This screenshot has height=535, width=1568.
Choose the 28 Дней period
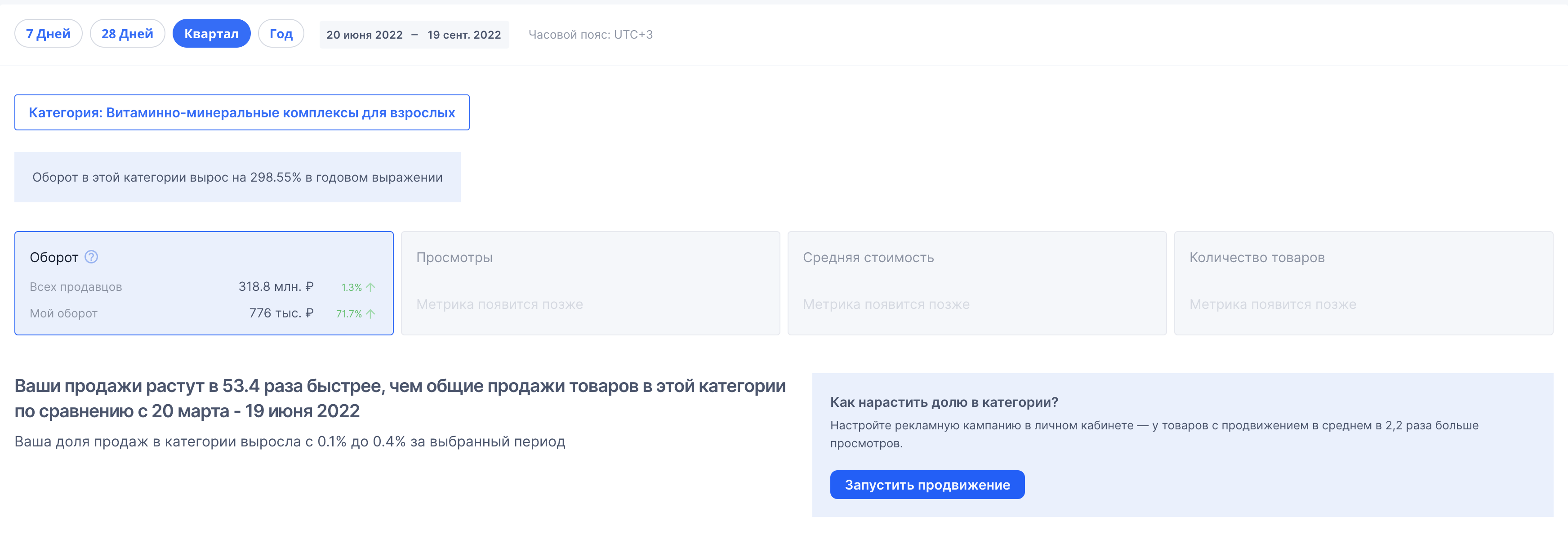(x=127, y=33)
